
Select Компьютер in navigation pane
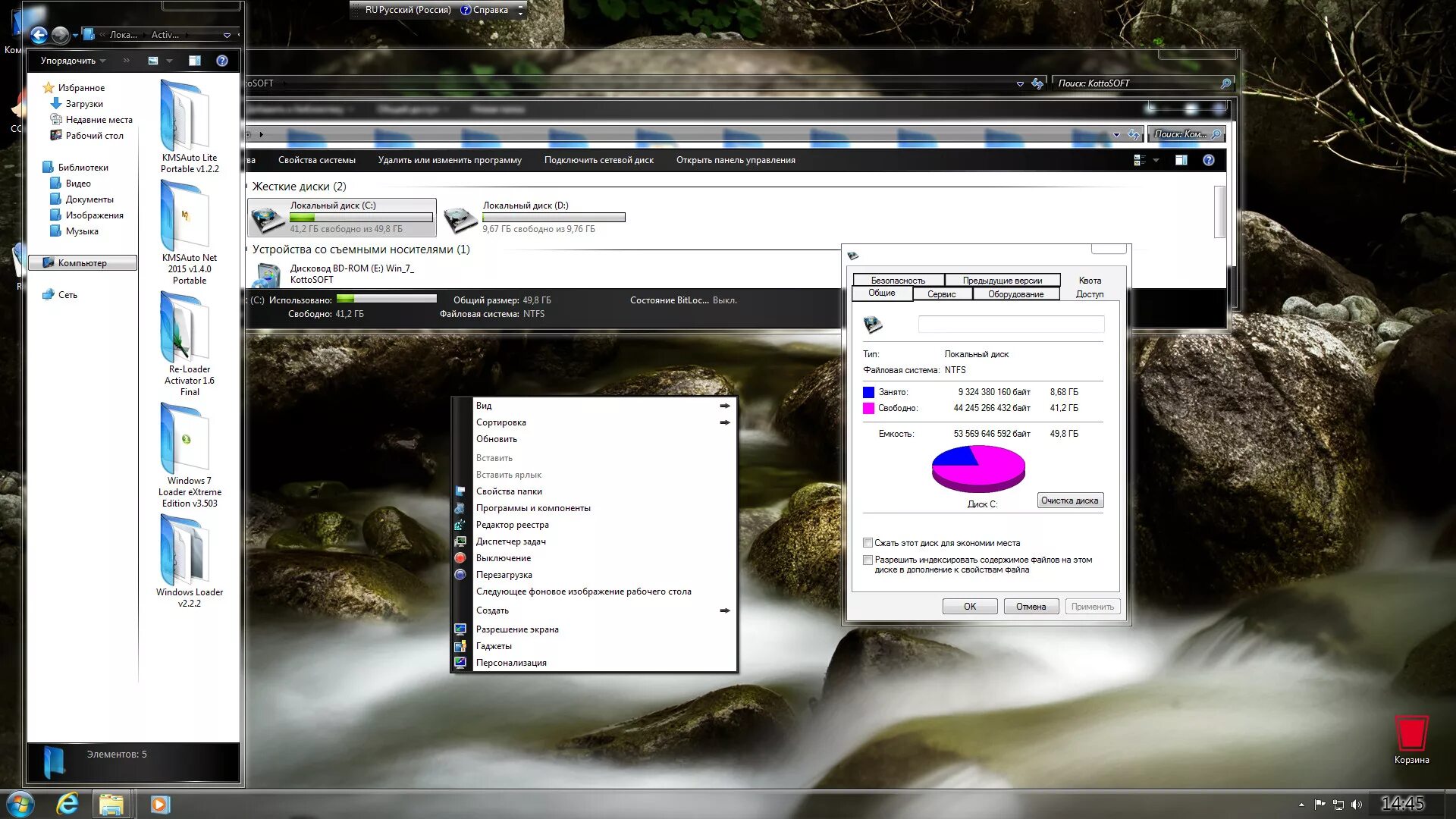click(x=83, y=263)
